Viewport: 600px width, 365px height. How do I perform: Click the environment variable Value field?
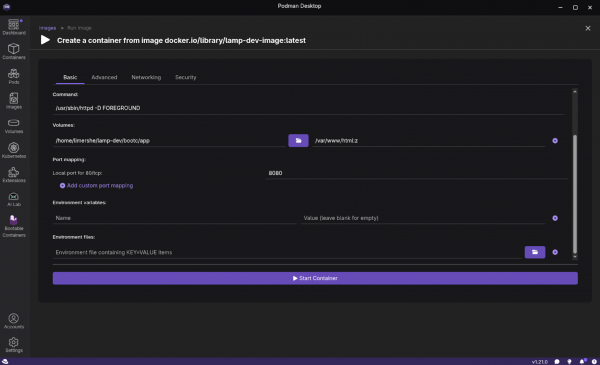pos(423,218)
